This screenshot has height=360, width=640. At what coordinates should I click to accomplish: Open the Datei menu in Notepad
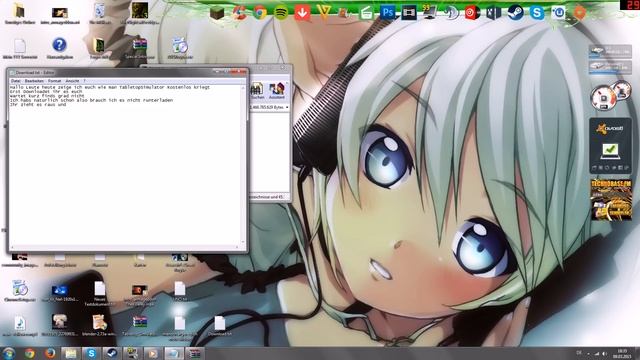(x=16, y=81)
